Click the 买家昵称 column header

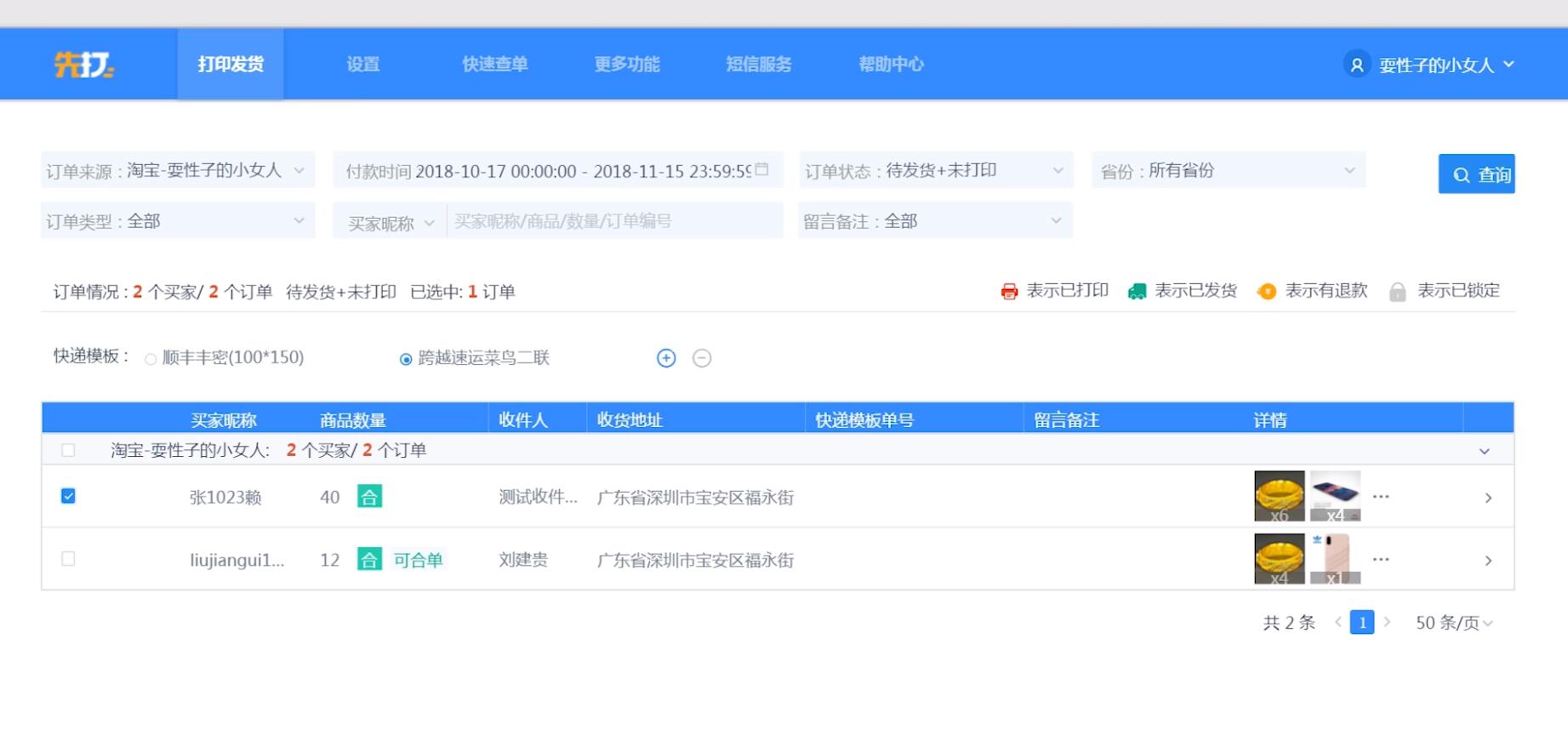[223, 419]
